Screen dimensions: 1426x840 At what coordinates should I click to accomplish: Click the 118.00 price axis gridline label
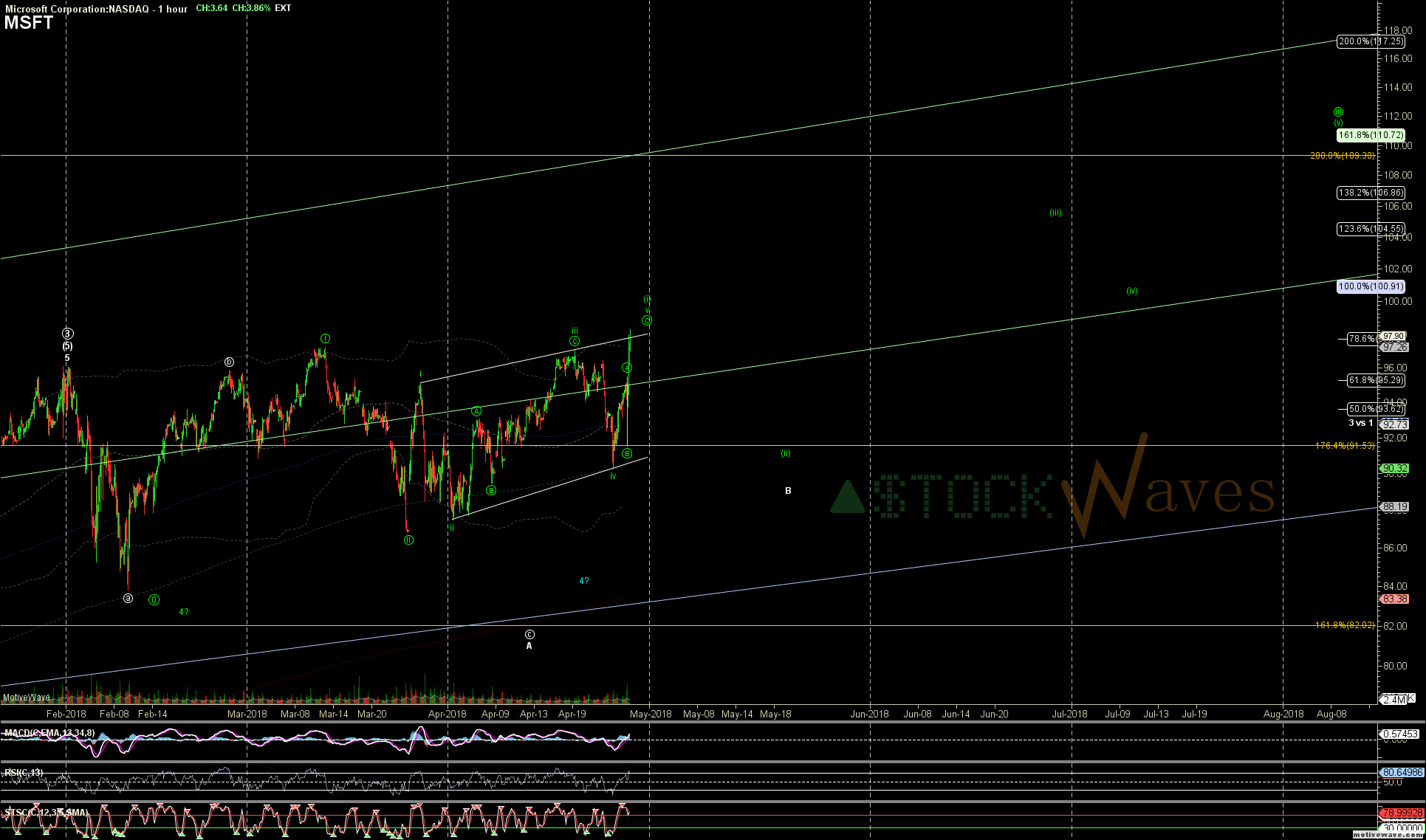pos(1398,31)
